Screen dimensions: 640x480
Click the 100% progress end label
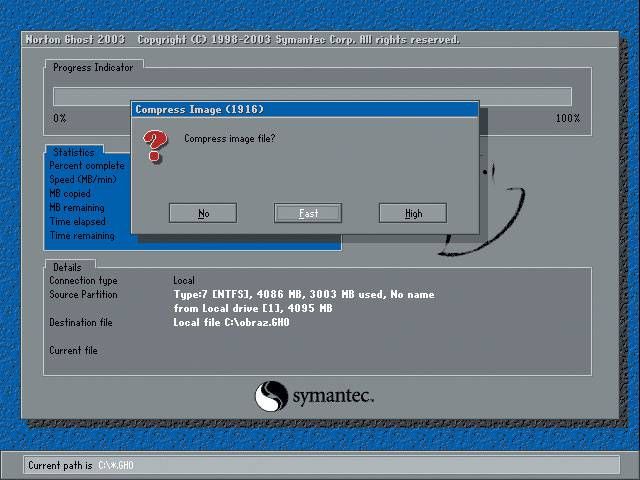pyautogui.click(x=567, y=118)
